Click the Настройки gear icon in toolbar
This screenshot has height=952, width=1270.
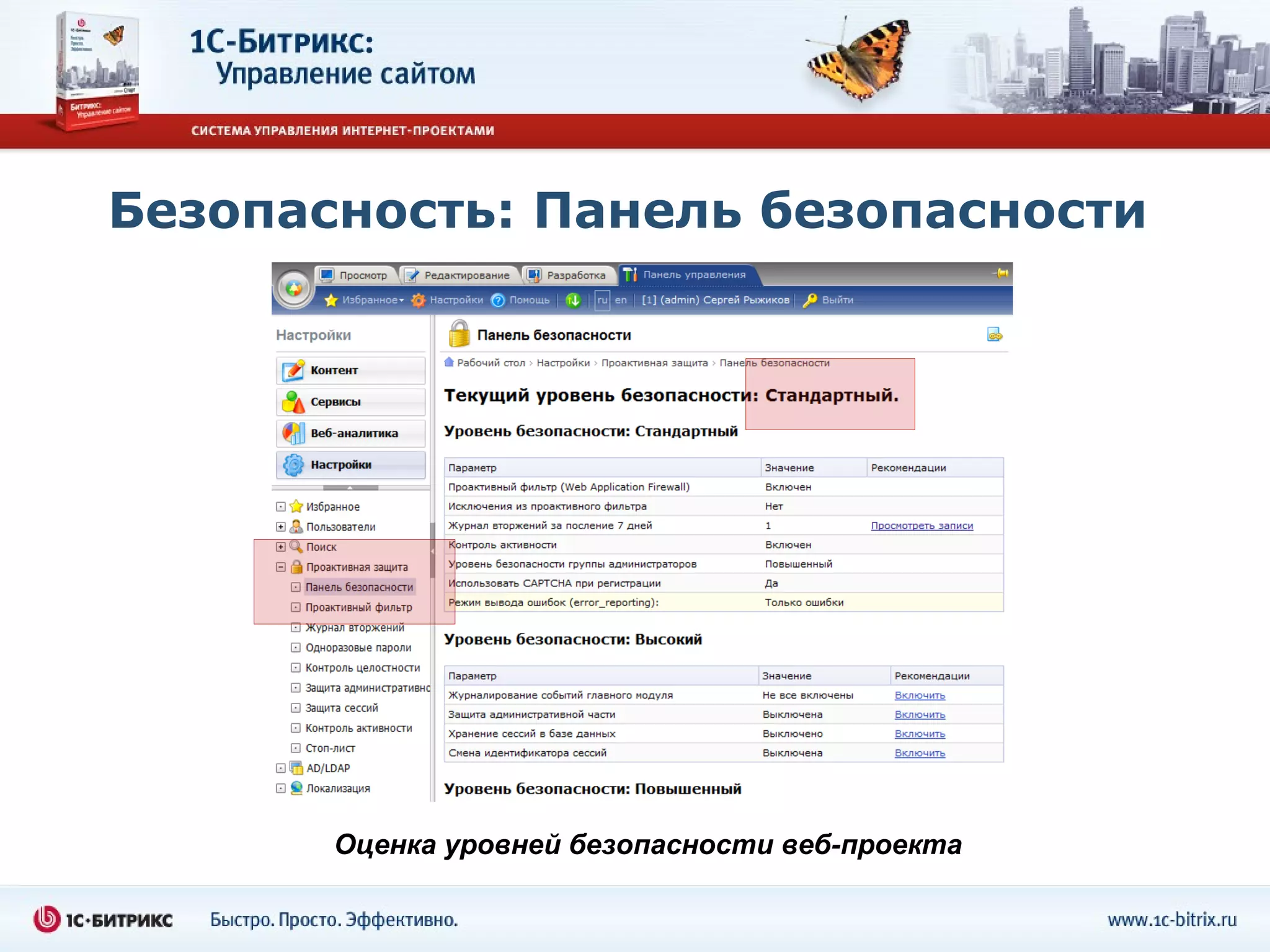(419, 300)
